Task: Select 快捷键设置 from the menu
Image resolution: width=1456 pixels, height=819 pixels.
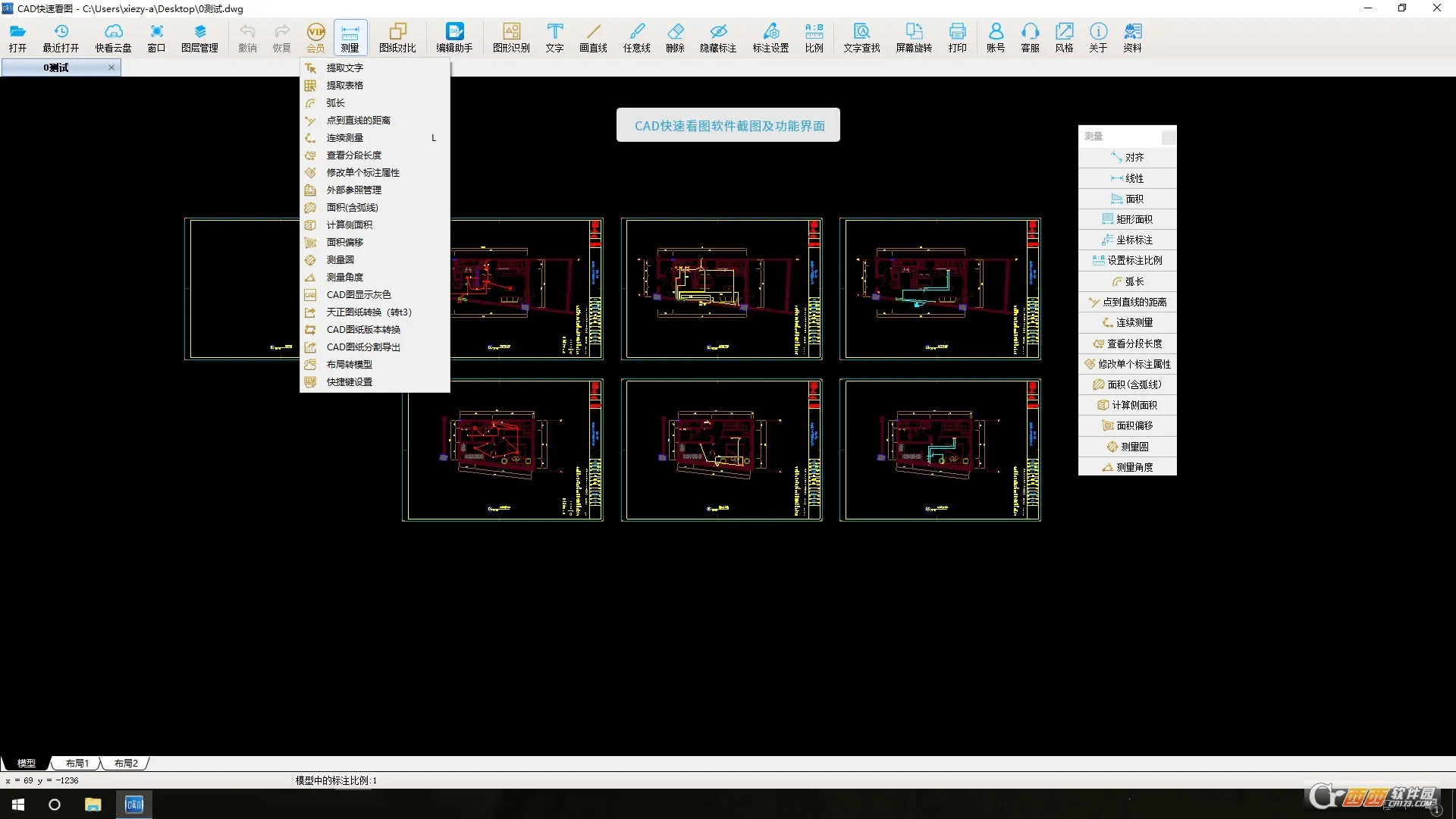Action: [x=349, y=381]
